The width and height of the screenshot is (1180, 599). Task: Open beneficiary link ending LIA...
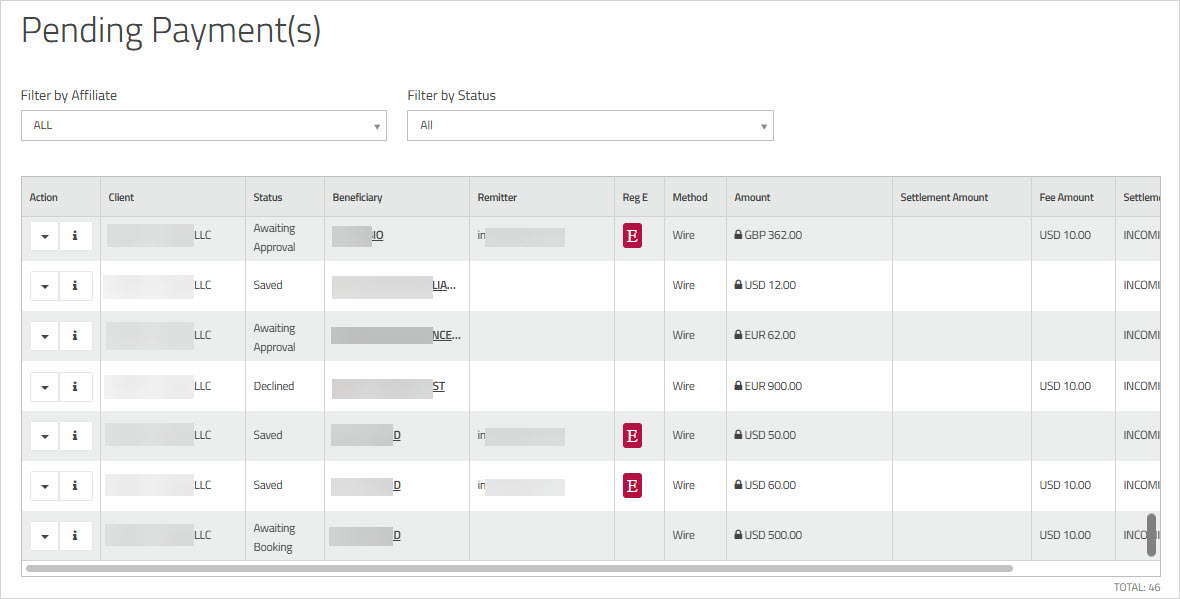pos(394,285)
